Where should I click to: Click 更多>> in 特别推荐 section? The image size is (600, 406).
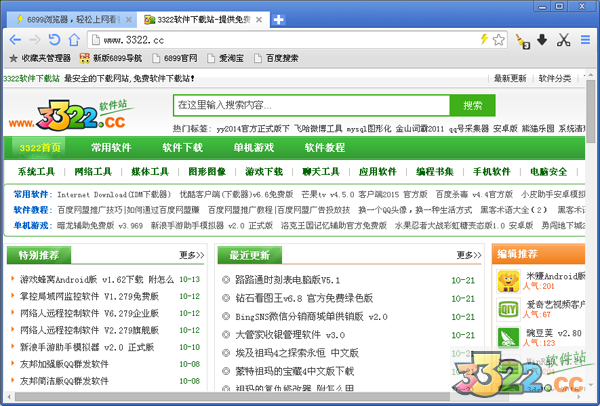(192, 255)
